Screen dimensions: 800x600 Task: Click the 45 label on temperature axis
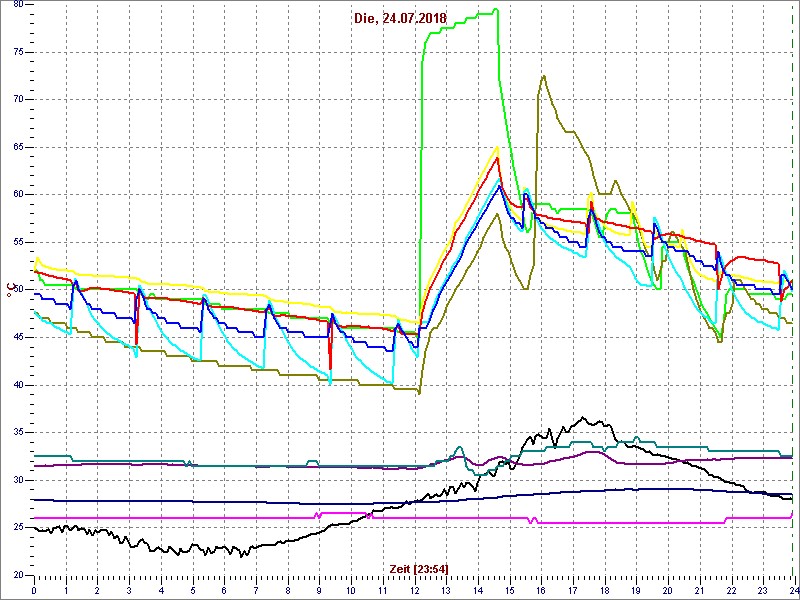pyautogui.click(x=18, y=338)
